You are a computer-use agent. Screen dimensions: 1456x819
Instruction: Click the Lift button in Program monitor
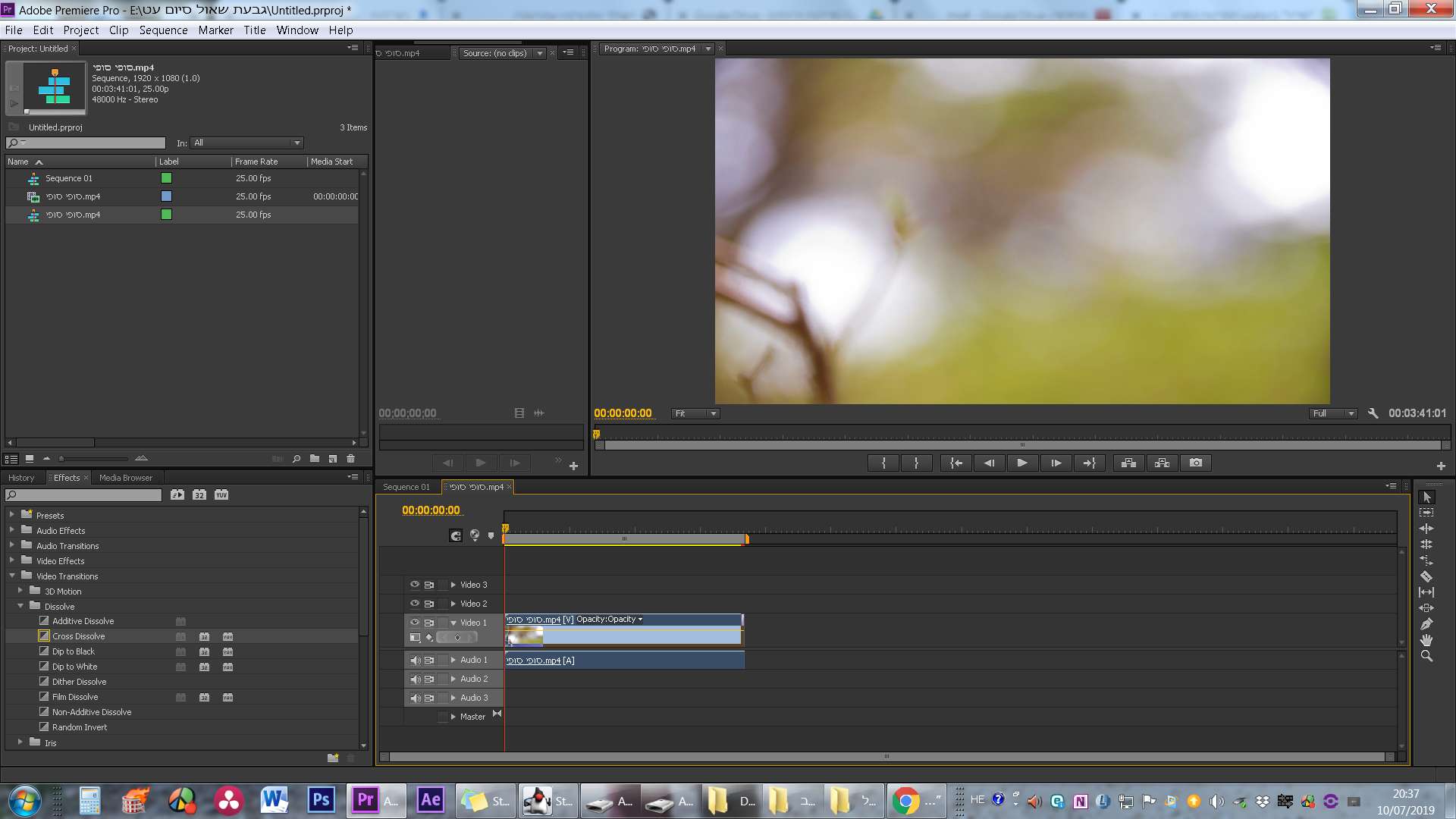pos(1128,463)
